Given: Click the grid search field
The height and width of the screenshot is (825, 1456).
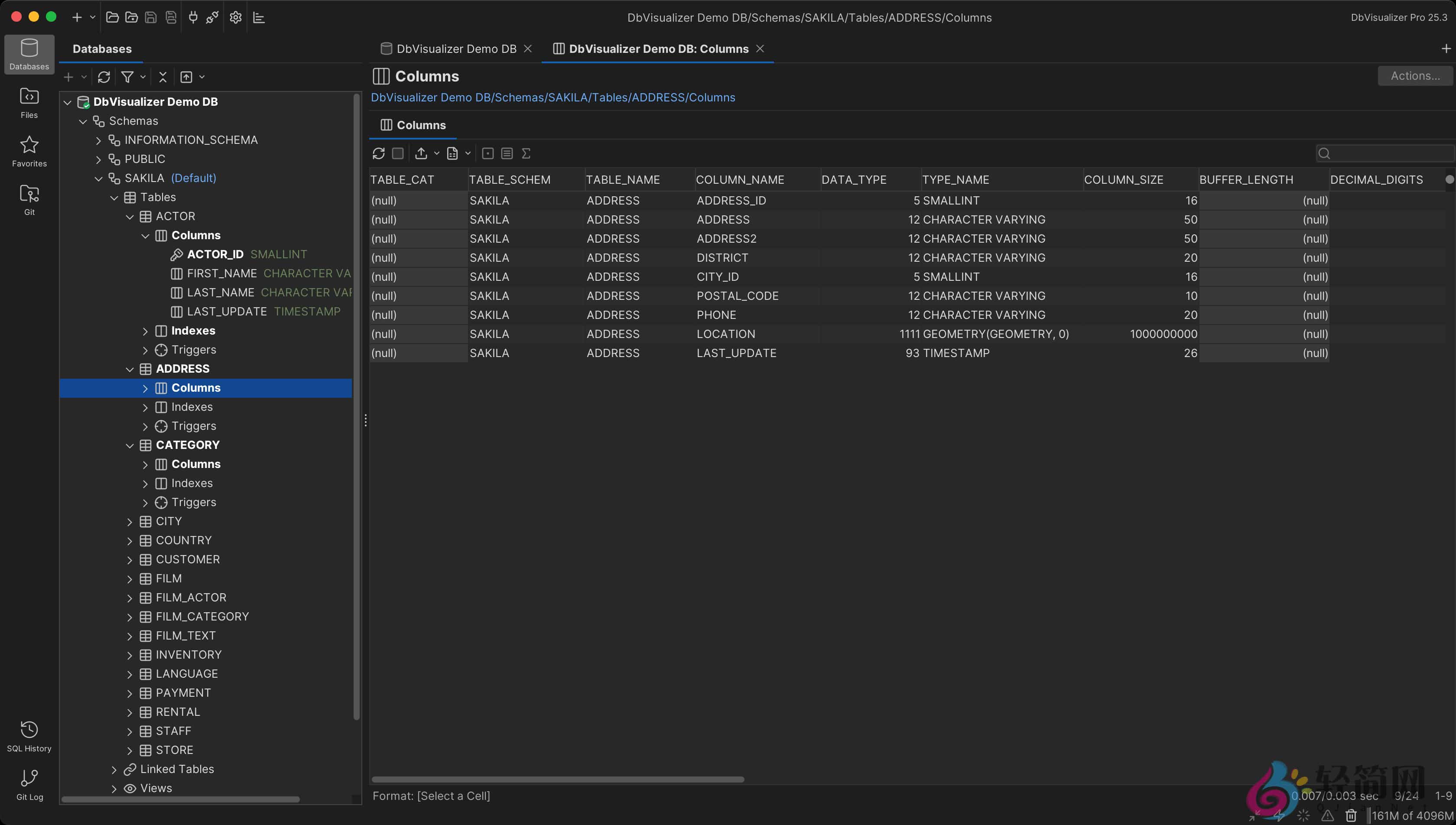Looking at the screenshot, I should [x=1385, y=153].
